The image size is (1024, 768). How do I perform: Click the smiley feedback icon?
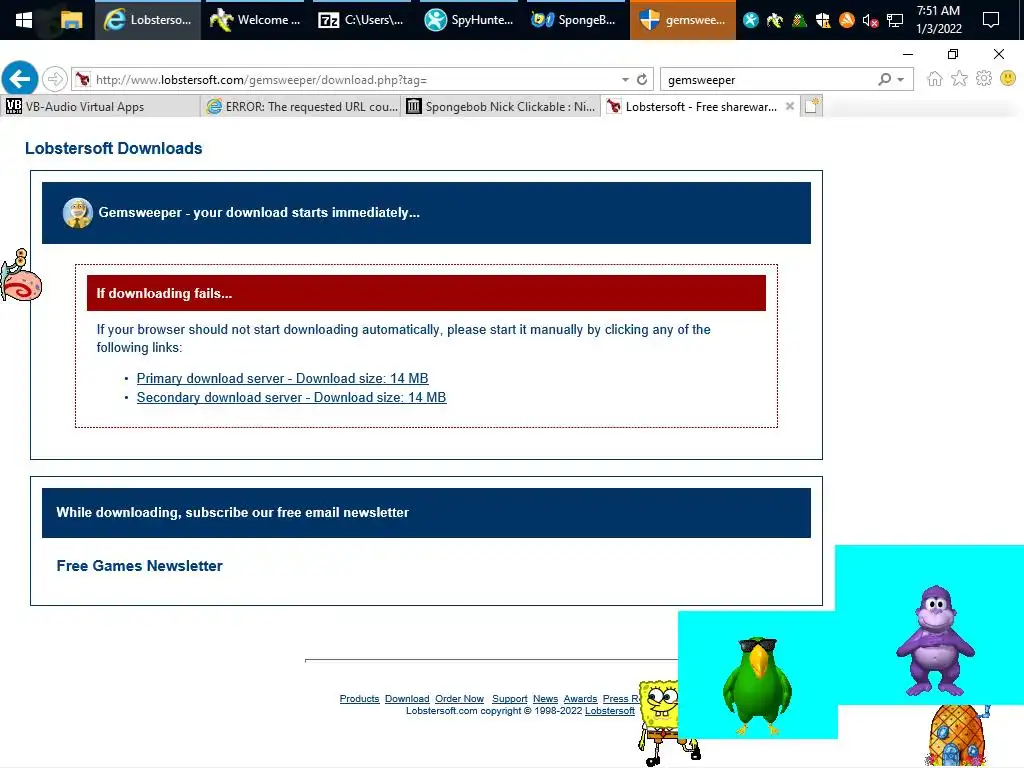1008,79
